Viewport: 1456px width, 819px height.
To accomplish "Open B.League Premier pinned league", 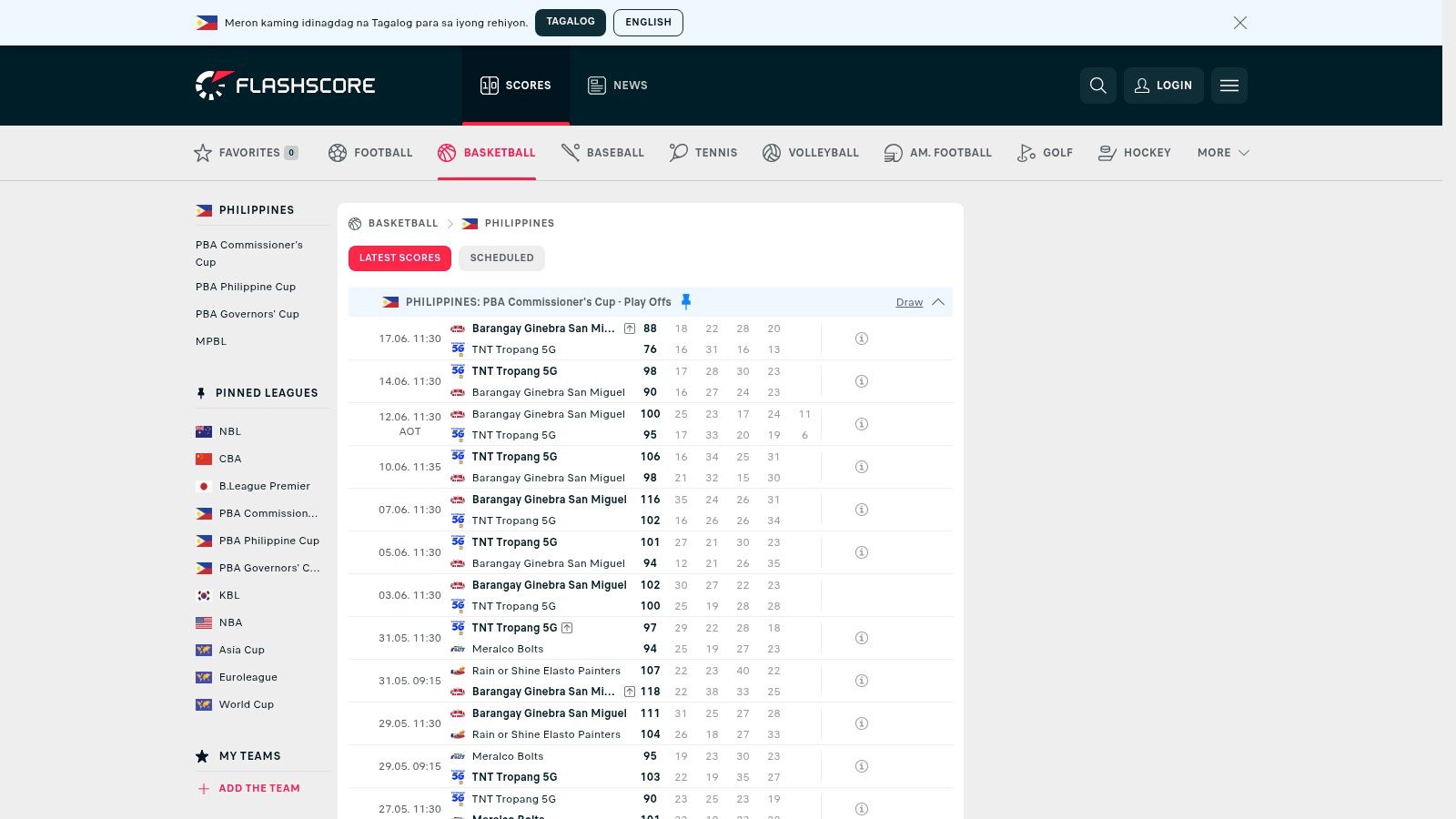I will click(265, 486).
